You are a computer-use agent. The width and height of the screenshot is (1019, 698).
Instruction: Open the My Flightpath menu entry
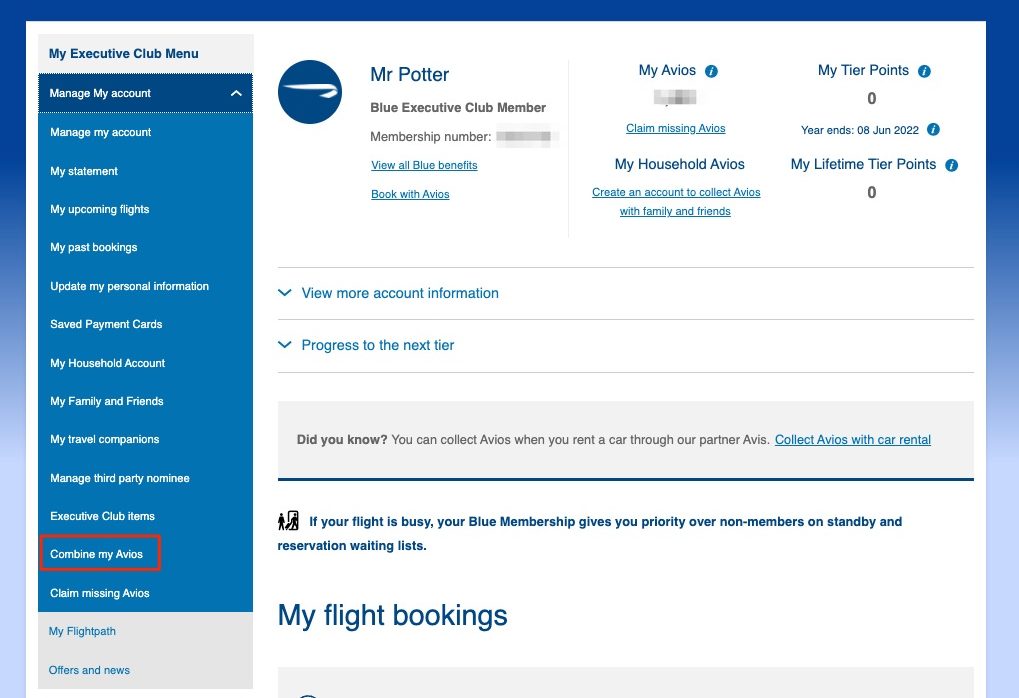point(82,631)
